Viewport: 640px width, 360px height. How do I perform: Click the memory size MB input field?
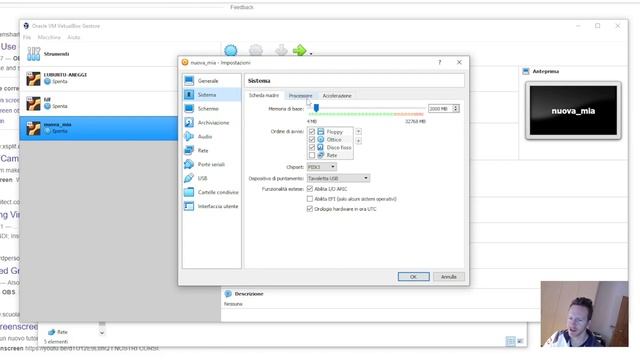point(440,109)
